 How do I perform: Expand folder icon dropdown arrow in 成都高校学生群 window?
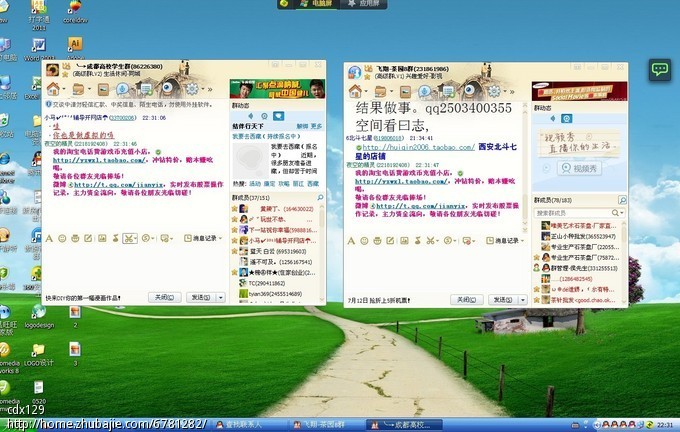89,90
